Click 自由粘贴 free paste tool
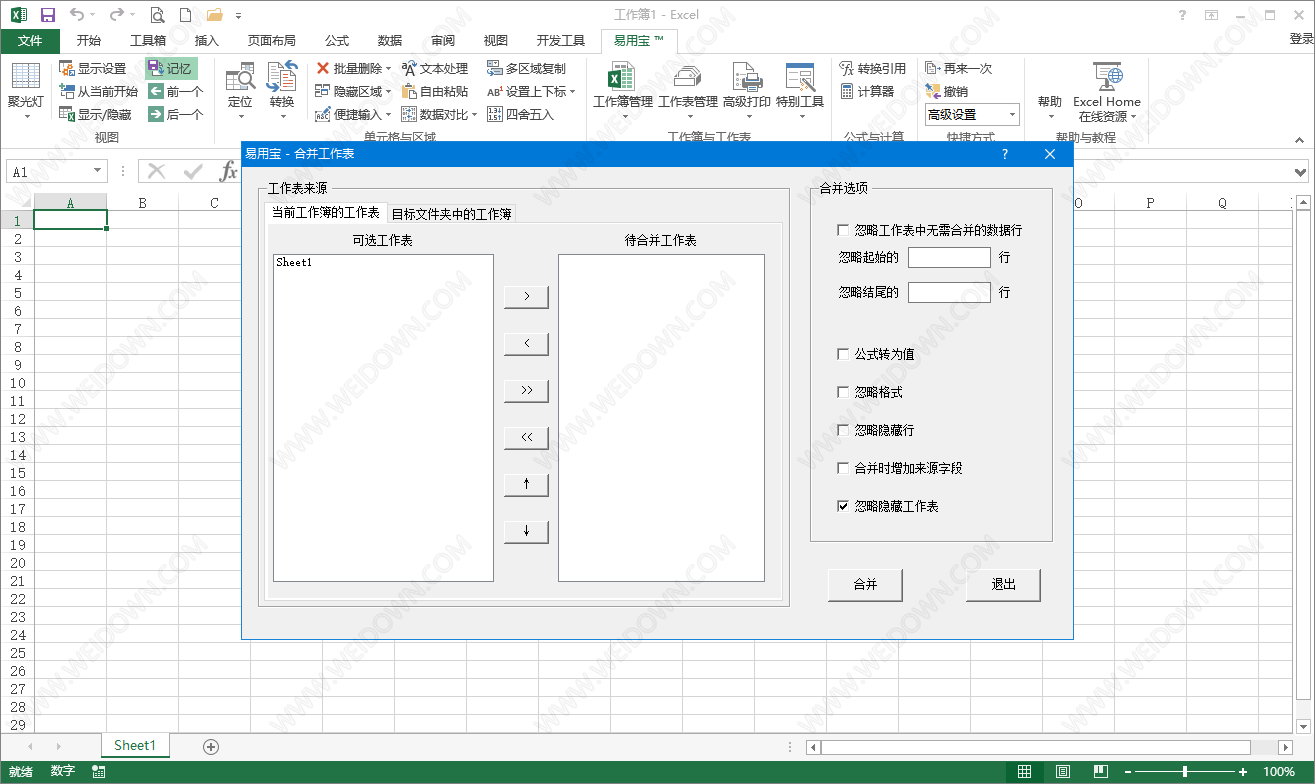Viewport: 1315px width, 784px height. [x=435, y=91]
